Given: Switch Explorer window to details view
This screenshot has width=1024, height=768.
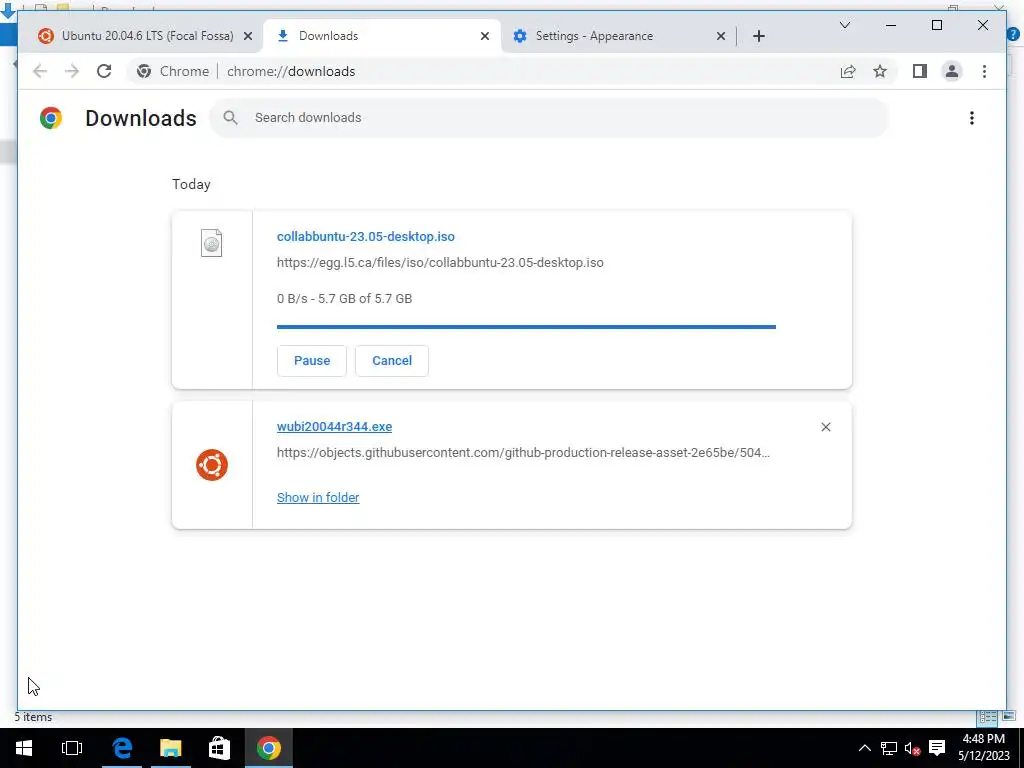Looking at the screenshot, I should (x=987, y=716).
